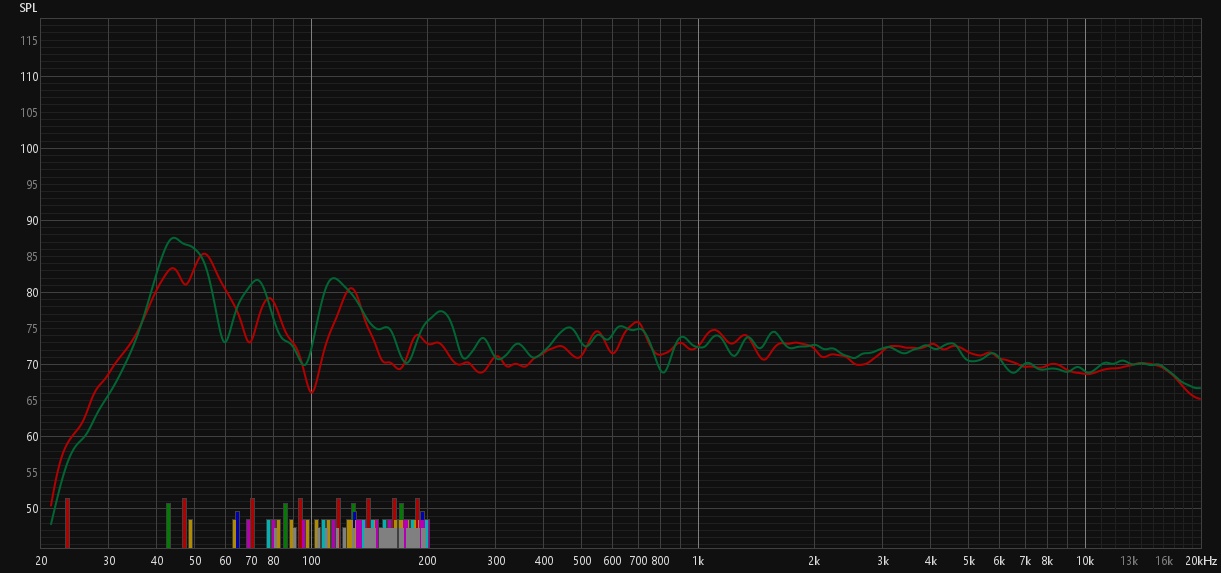Select the 90 dB SPL axis label
Viewport: 1221px width, 573px height.
click(x=31, y=221)
